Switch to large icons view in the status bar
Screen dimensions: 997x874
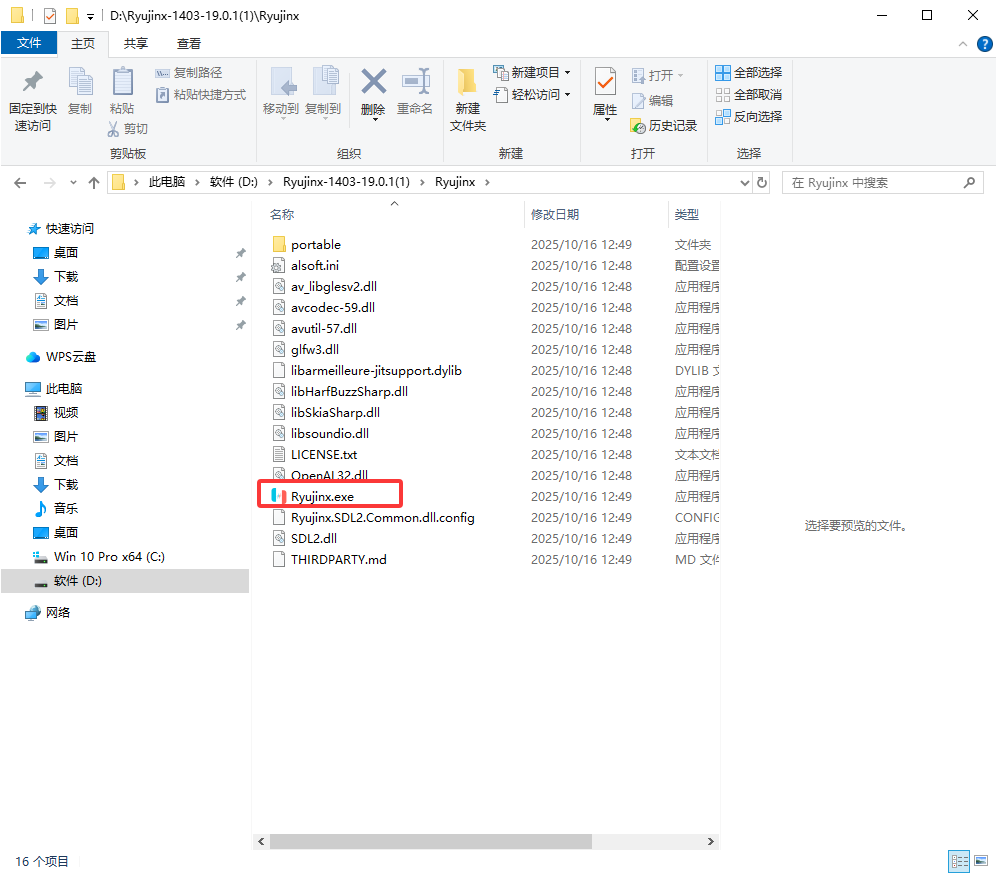click(x=980, y=861)
